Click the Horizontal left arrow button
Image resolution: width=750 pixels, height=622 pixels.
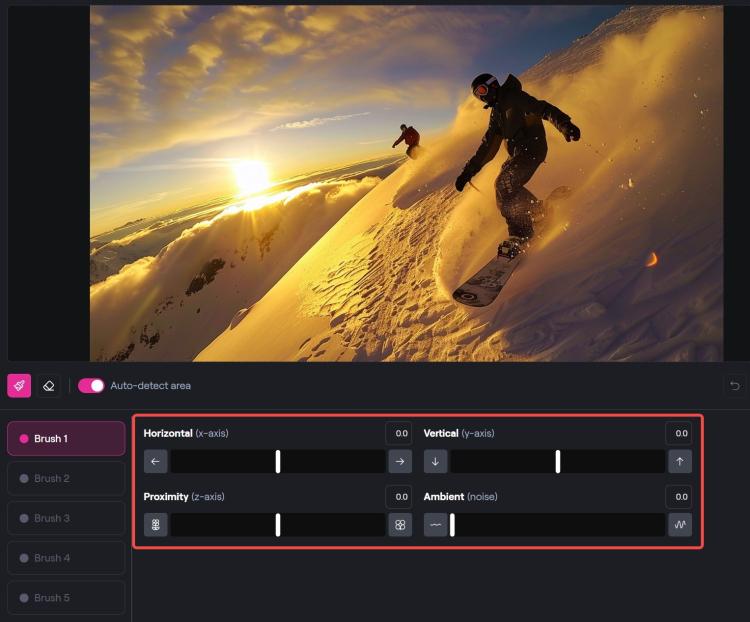pos(155,461)
